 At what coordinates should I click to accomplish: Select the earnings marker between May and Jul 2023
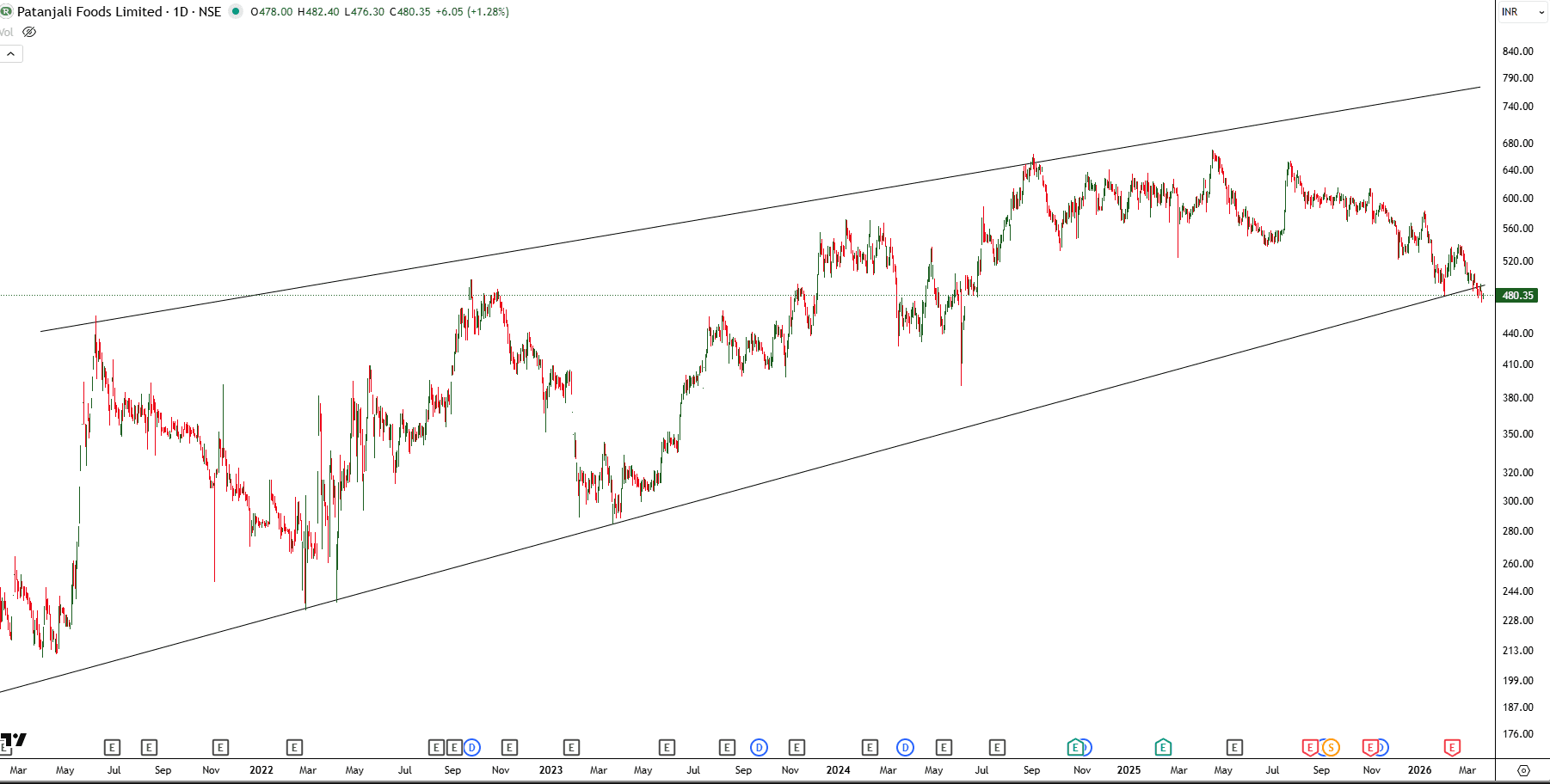click(667, 748)
